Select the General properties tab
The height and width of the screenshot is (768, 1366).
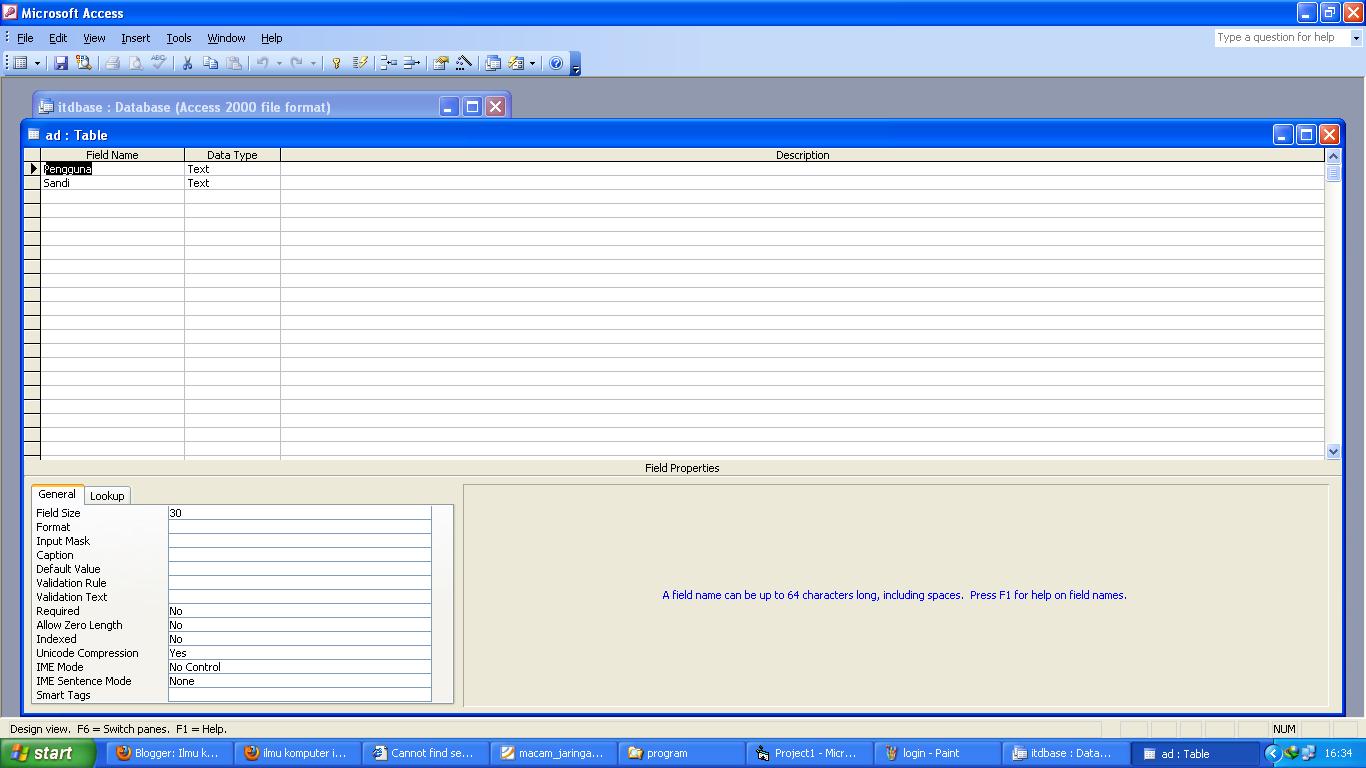point(57,494)
